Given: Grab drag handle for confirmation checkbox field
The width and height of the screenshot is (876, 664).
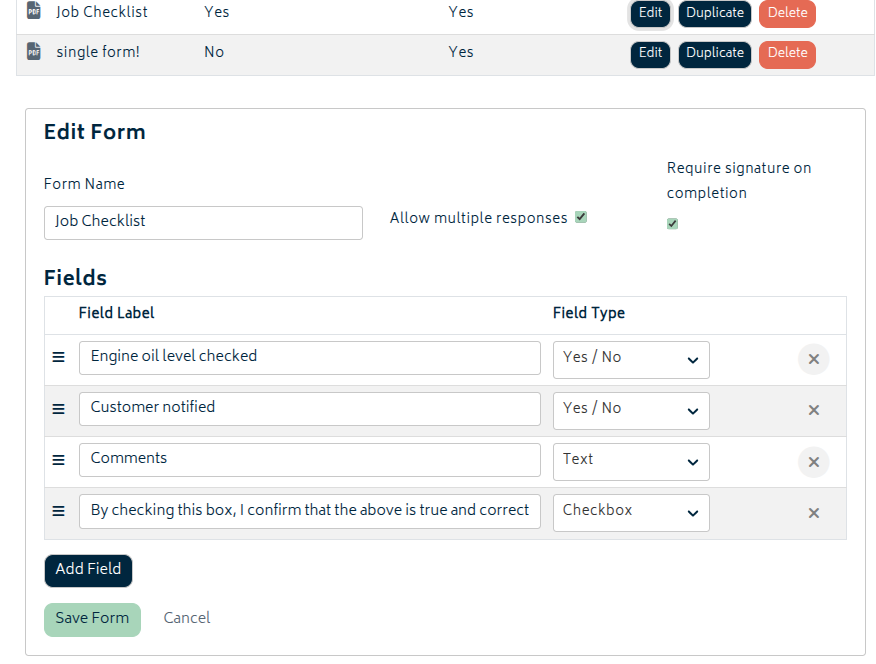Looking at the screenshot, I should point(58,511).
